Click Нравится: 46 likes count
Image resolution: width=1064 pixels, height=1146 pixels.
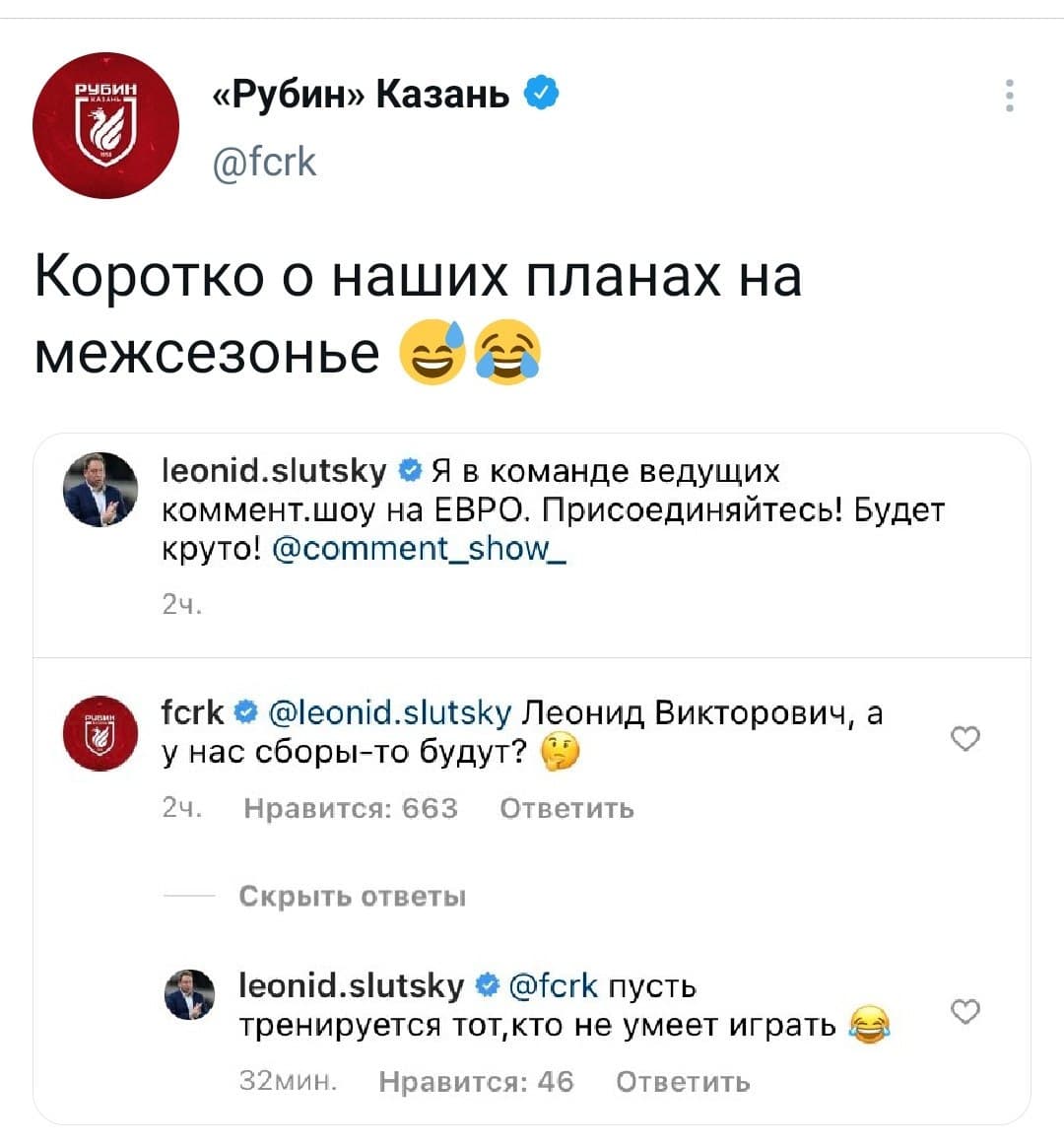pos(476,1082)
